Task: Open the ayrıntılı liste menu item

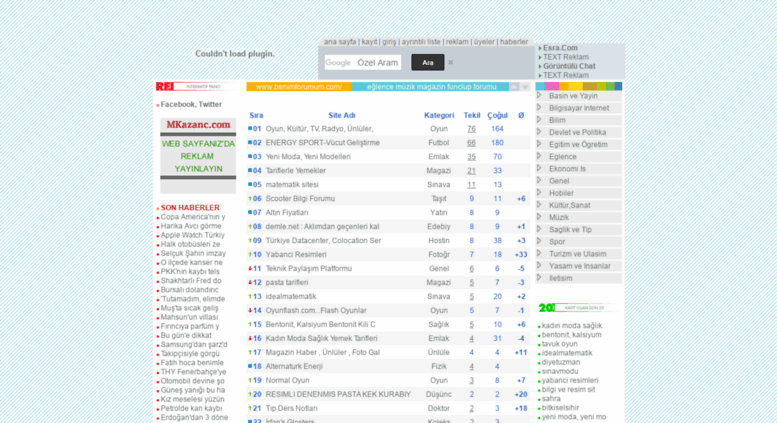Action: pyautogui.click(x=421, y=42)
